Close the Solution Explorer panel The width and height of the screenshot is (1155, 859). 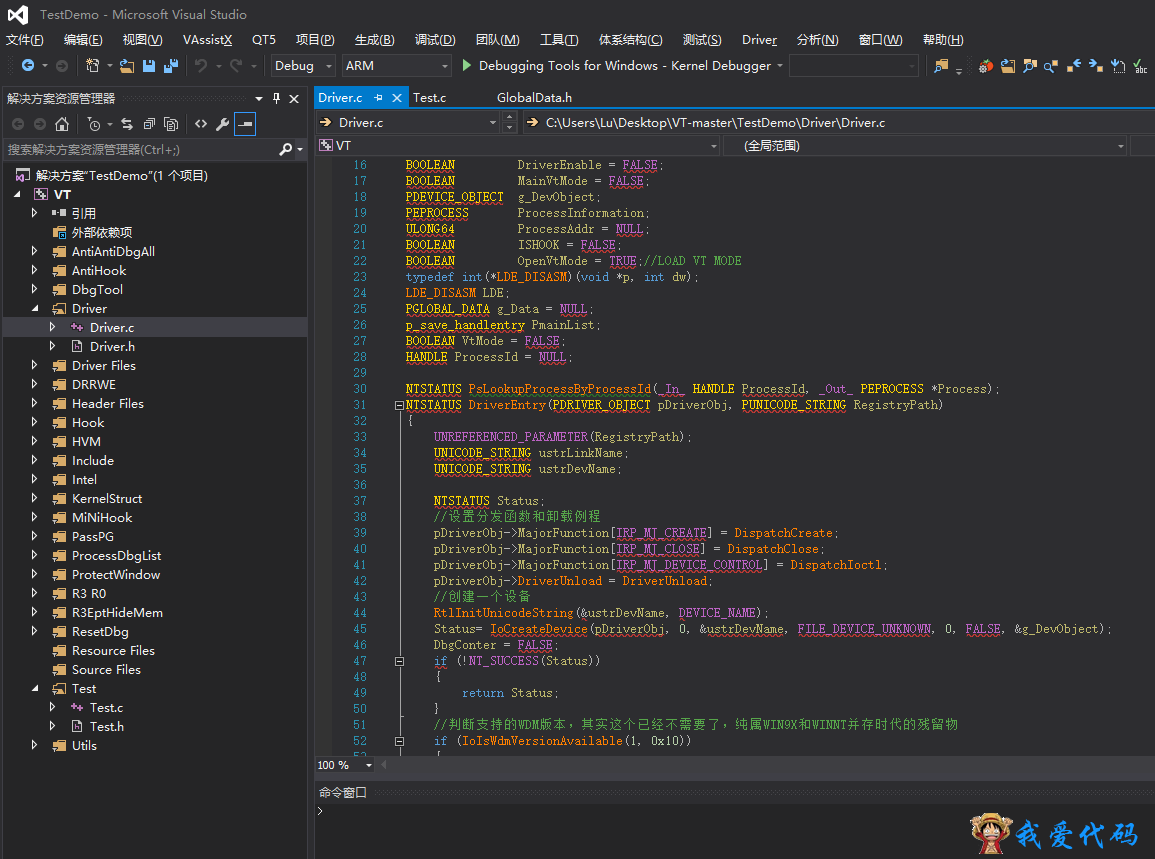(294, 98)
